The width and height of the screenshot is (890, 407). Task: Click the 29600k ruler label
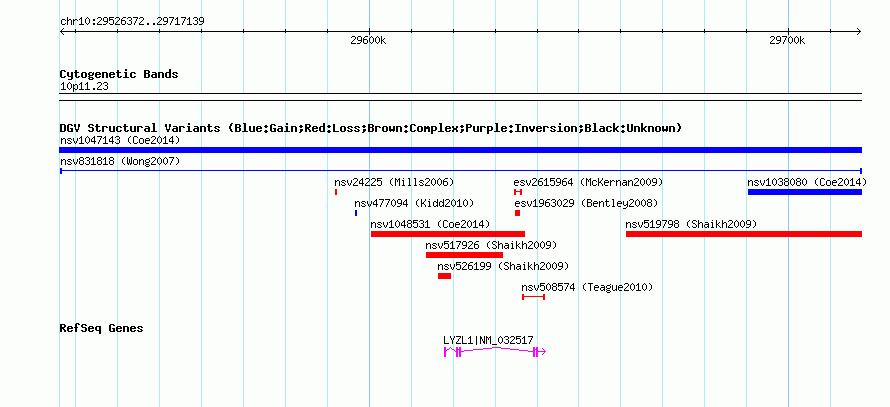[368, 40]
